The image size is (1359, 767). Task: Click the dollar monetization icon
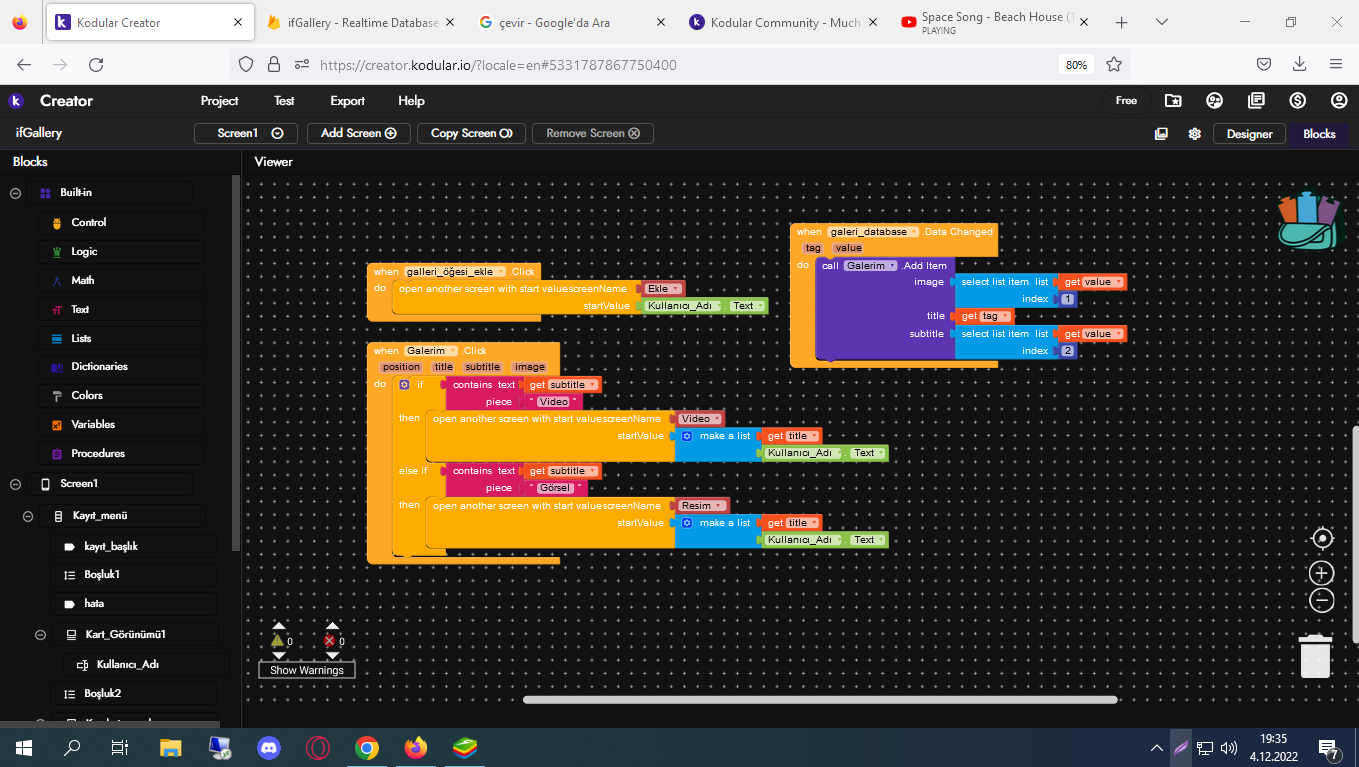point(1297,100)
